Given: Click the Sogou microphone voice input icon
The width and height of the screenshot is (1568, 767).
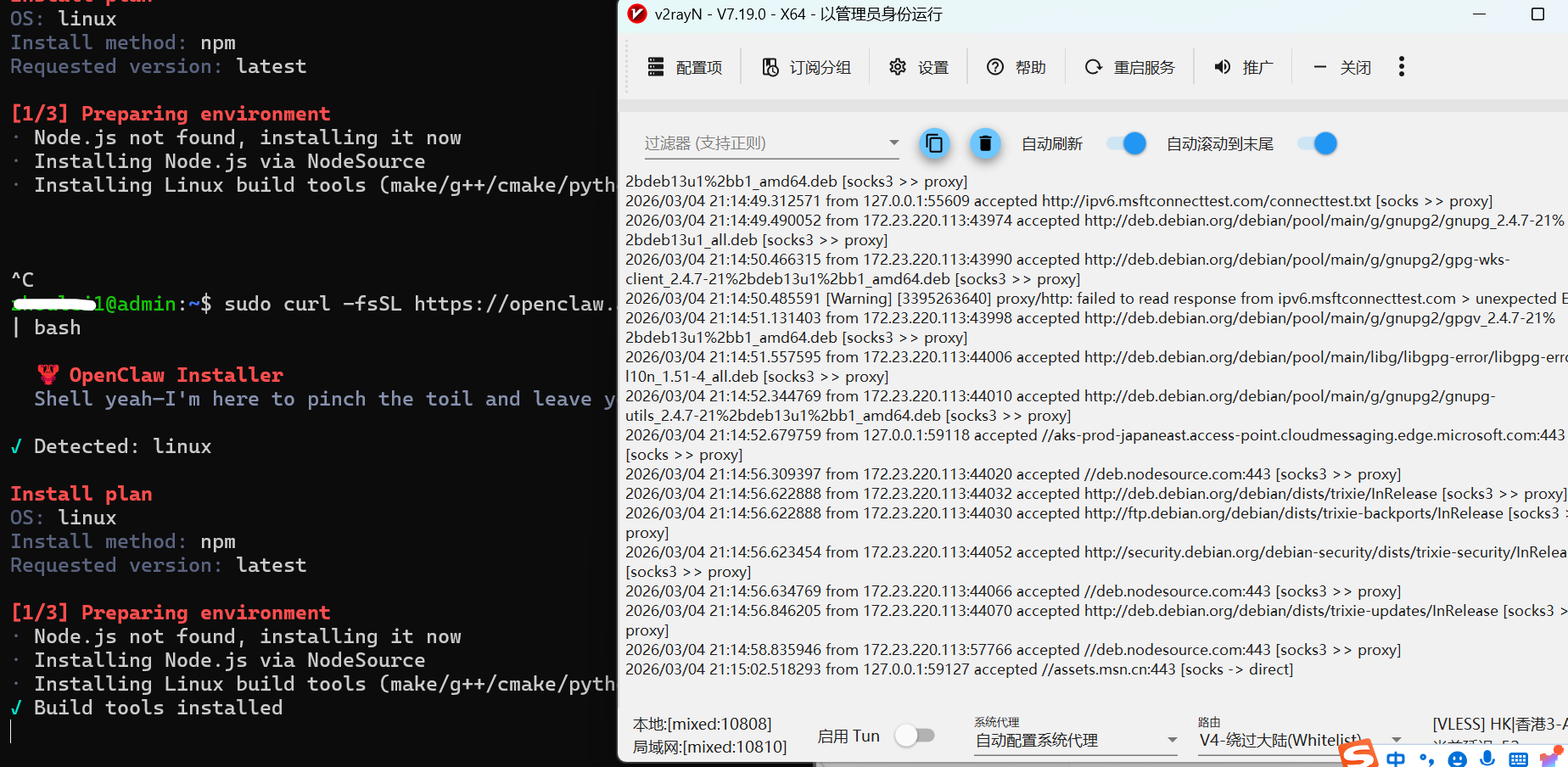Looking at the screenshot, I should pyautogui.click(x=1487, y=759).
